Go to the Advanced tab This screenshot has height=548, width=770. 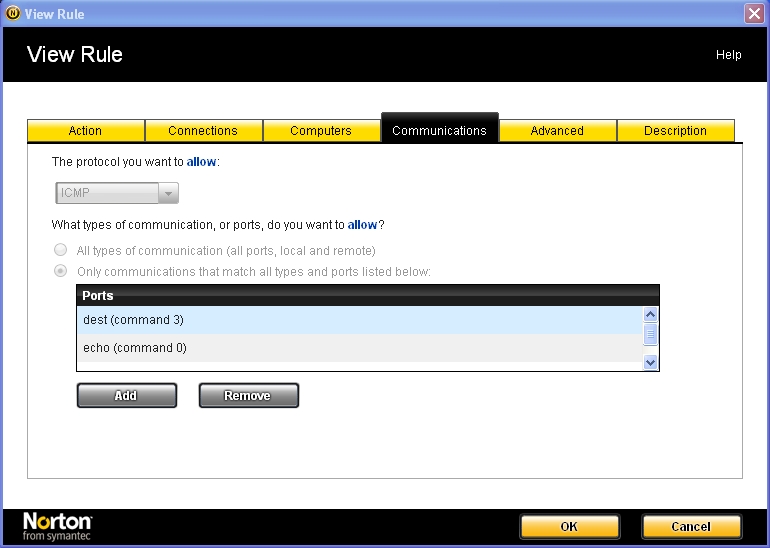(x=557, y=131)
